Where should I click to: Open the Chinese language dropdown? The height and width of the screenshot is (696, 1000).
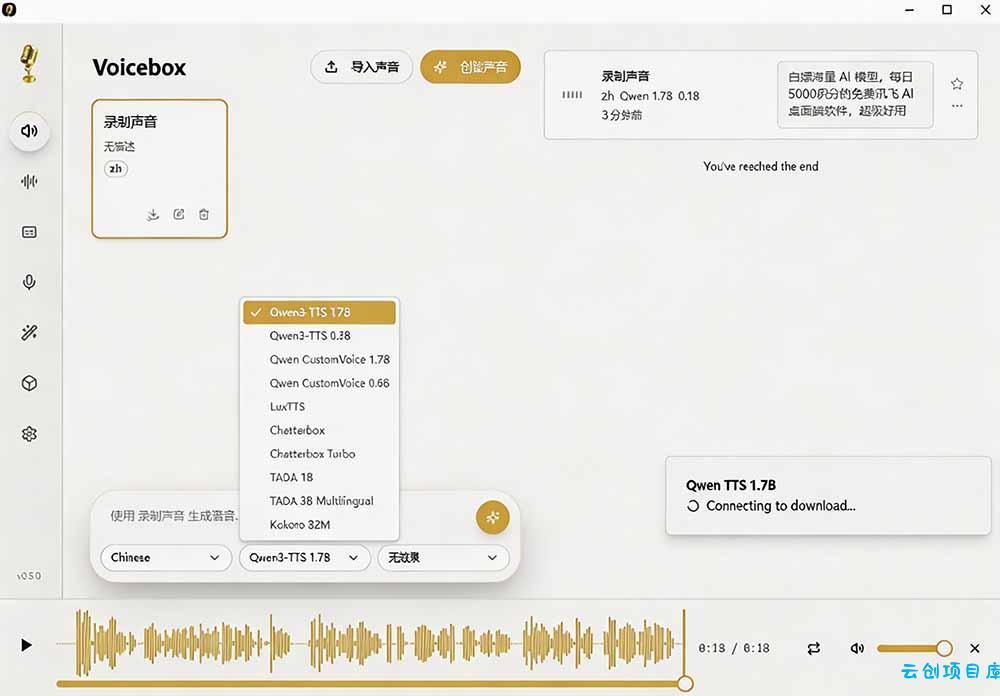click(166, 558)
